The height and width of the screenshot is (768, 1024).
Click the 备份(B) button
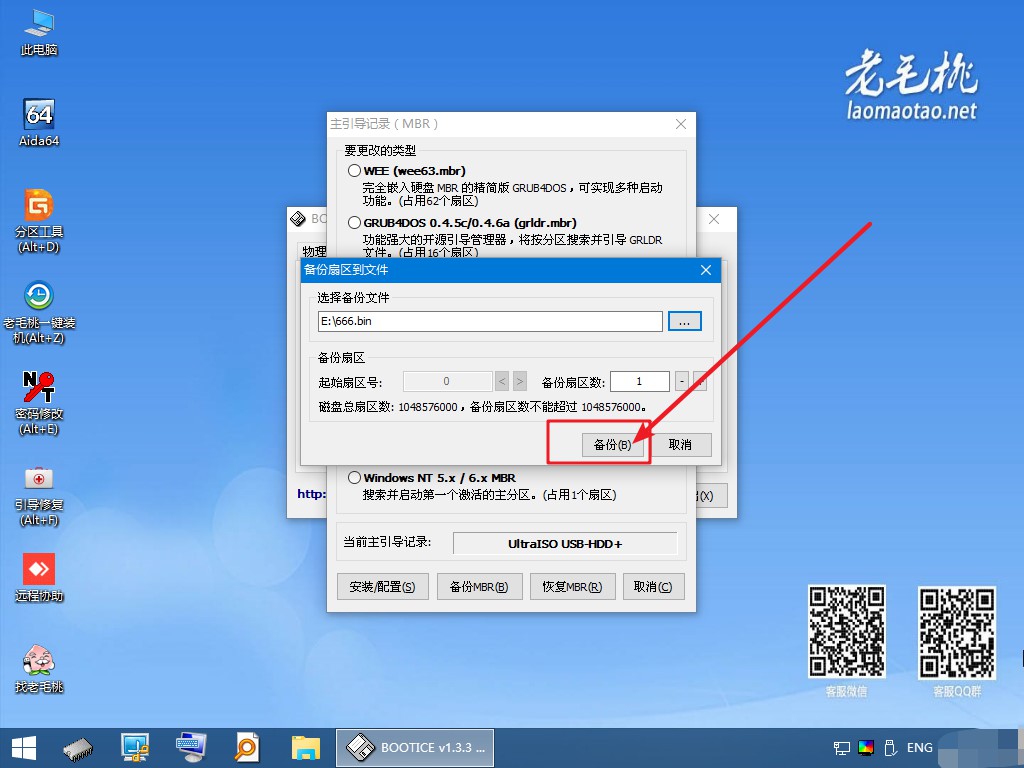coord(613,445)
